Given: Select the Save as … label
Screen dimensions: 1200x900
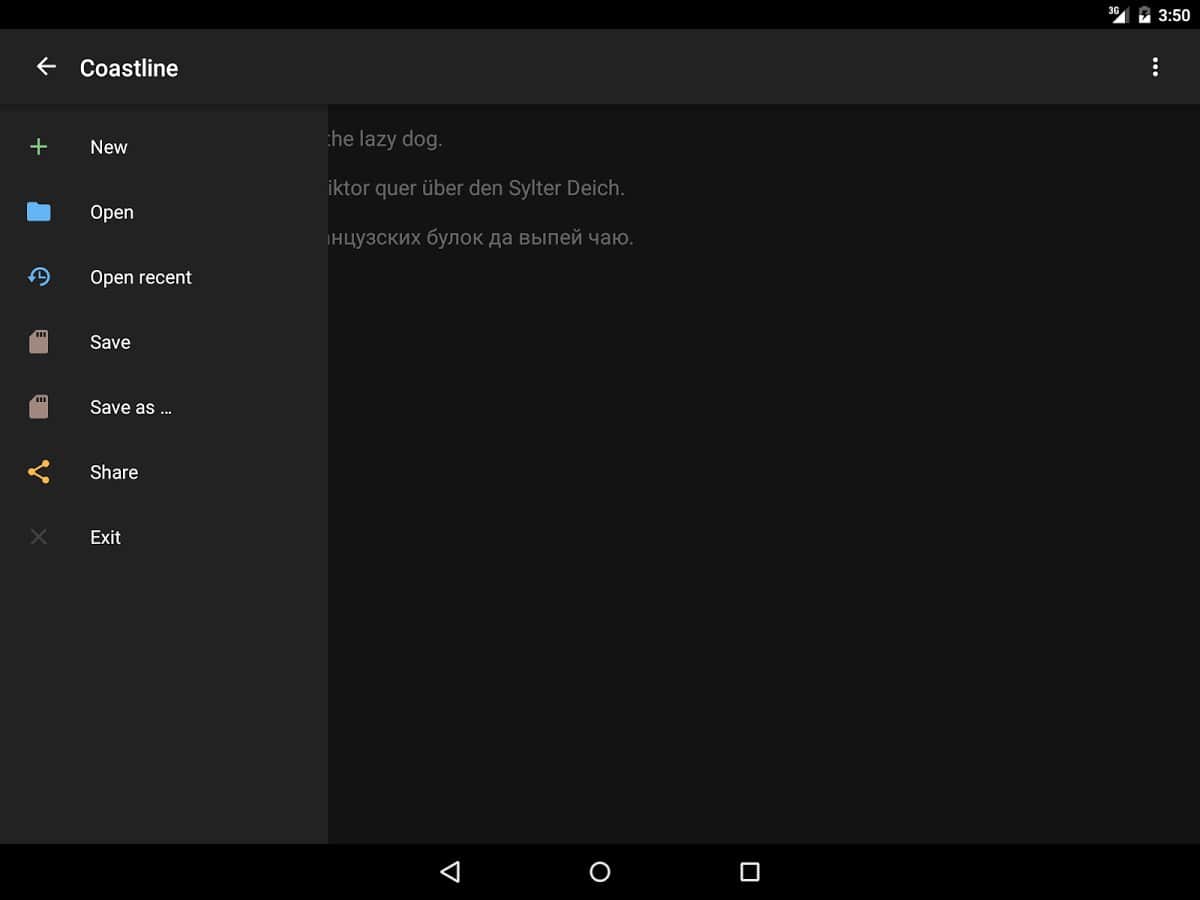Looking at the screenshot, I should click(x=130, y=407).
